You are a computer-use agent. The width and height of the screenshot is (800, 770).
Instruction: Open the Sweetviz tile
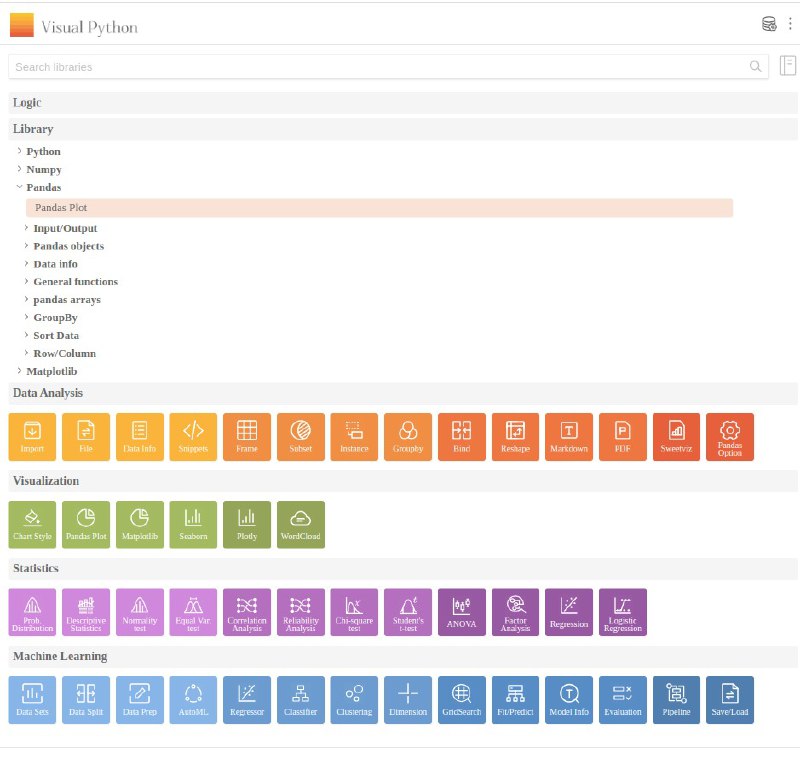click(677, 437)
